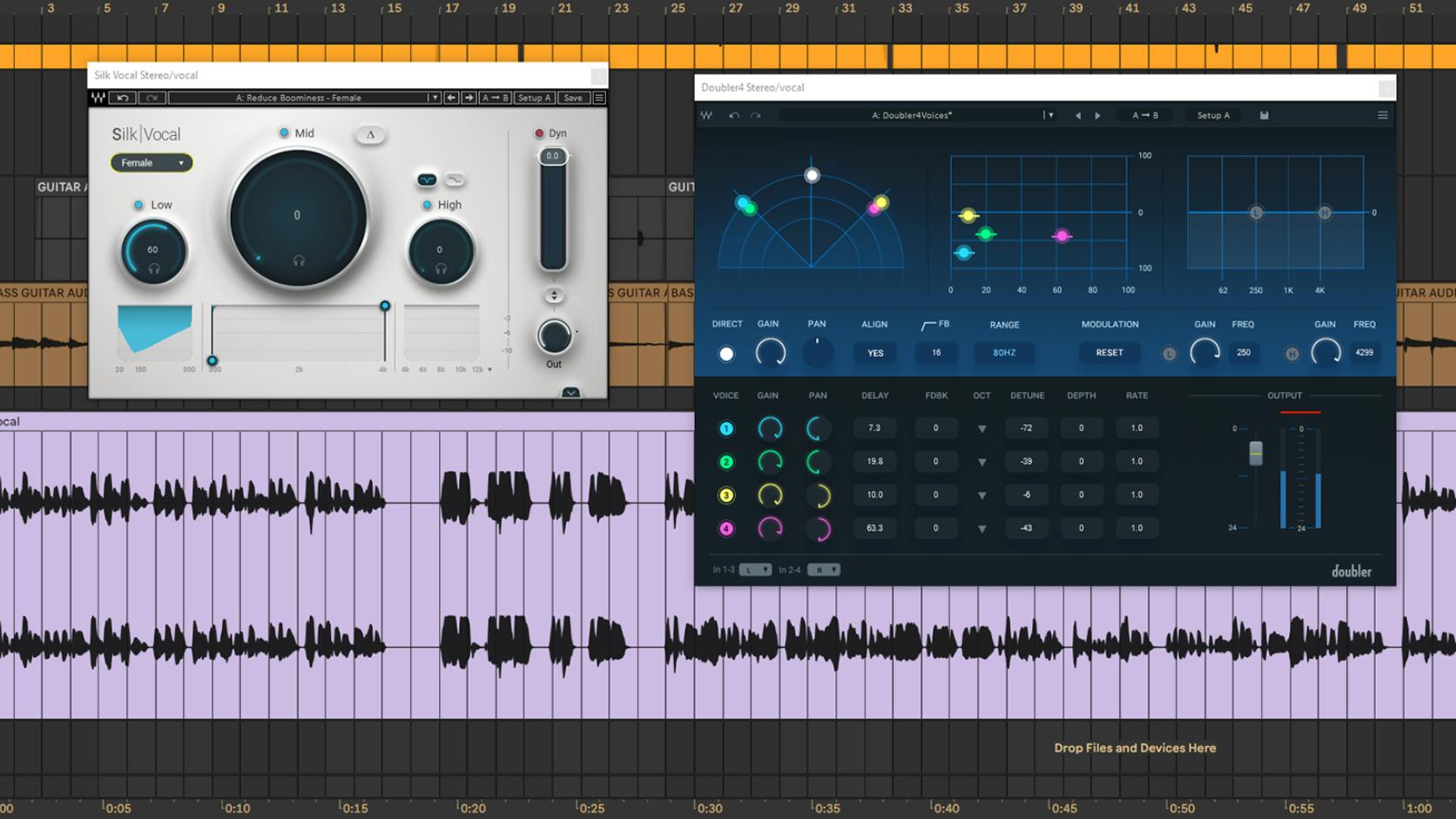Click the delta button in Silk Vocal
1456x819 pixels.
[370, 134]
